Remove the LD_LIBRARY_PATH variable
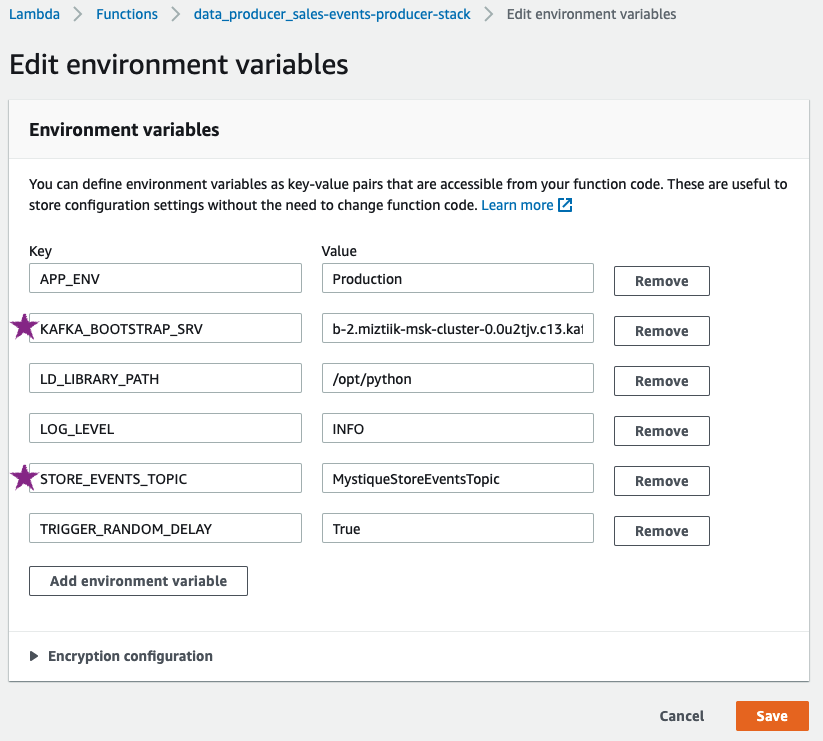The width and height of the screenshot is (823, 741). 661,381
